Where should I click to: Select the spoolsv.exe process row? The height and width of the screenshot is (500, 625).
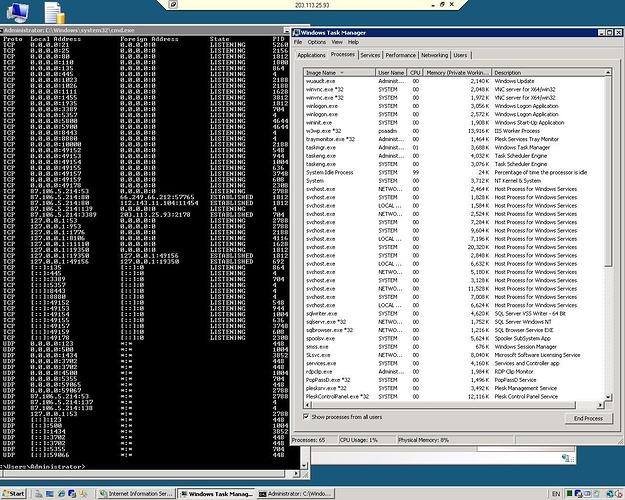[x=454, y=339]
